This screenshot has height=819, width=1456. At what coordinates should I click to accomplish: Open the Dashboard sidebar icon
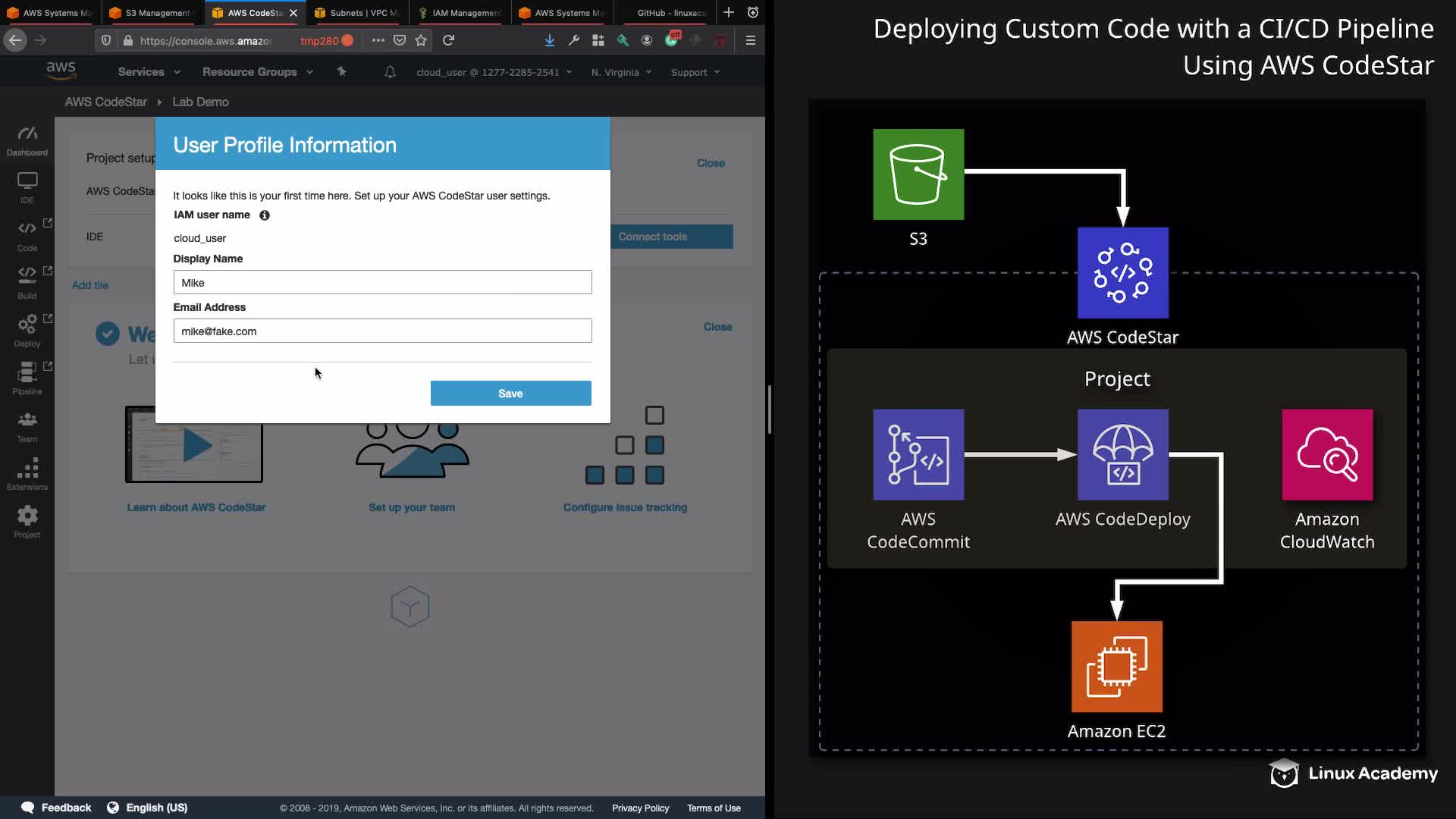27,140
